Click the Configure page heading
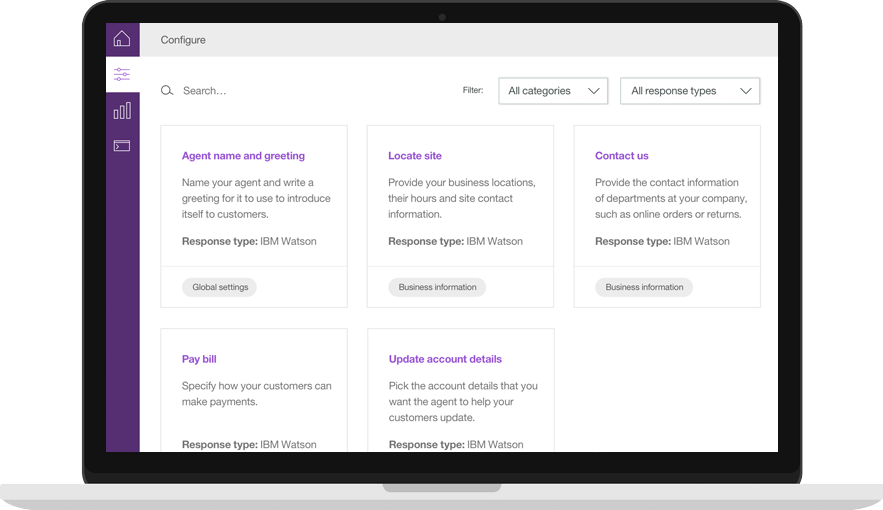The height and width of the screenshot is (510, 883). 183,40
